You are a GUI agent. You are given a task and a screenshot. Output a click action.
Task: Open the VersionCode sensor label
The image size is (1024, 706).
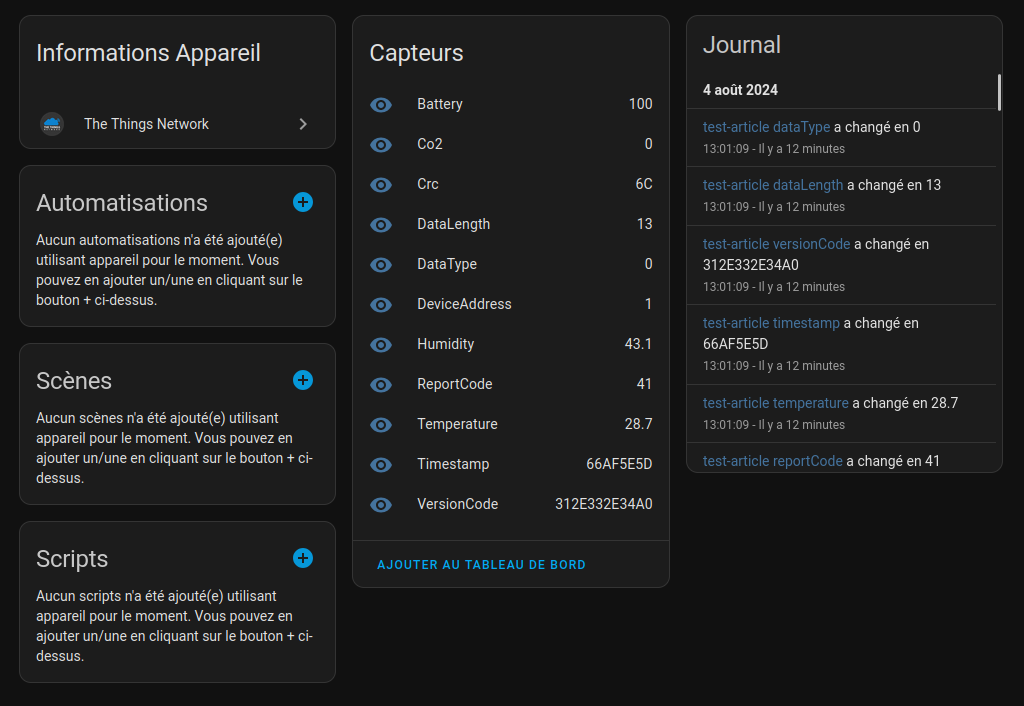[457, 504]
